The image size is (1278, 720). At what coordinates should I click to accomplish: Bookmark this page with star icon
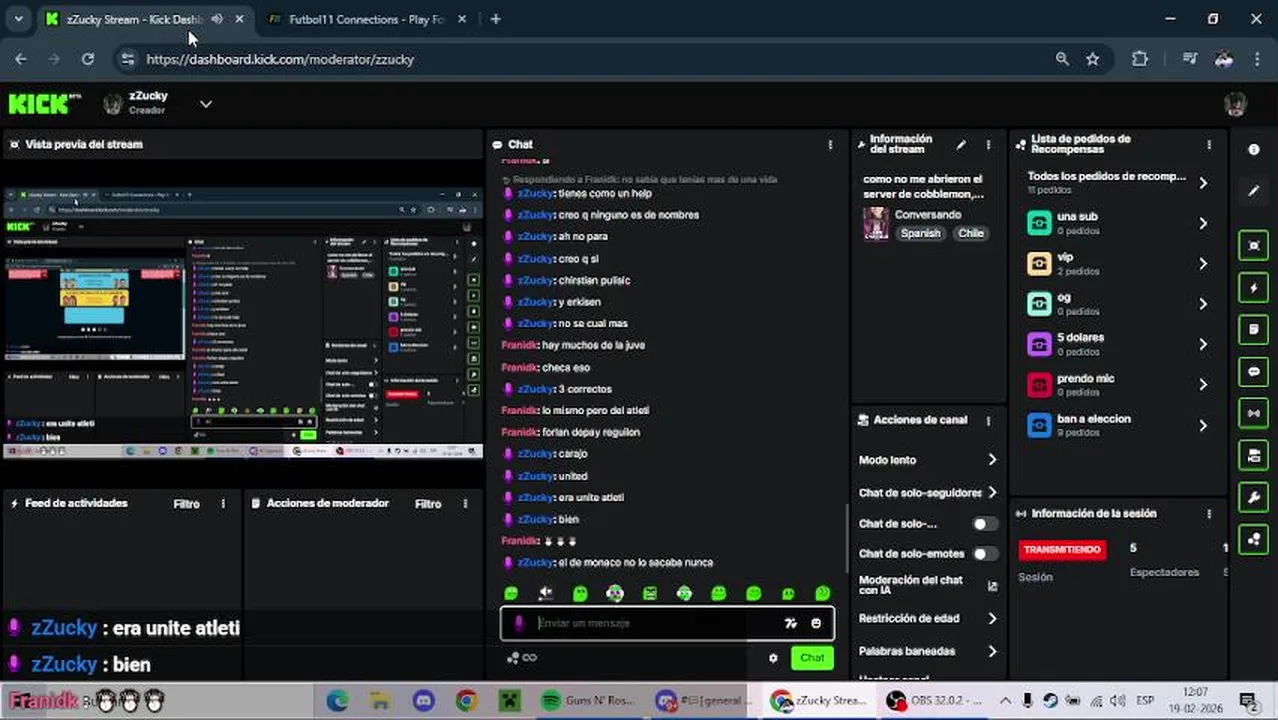click(1093, 59)
